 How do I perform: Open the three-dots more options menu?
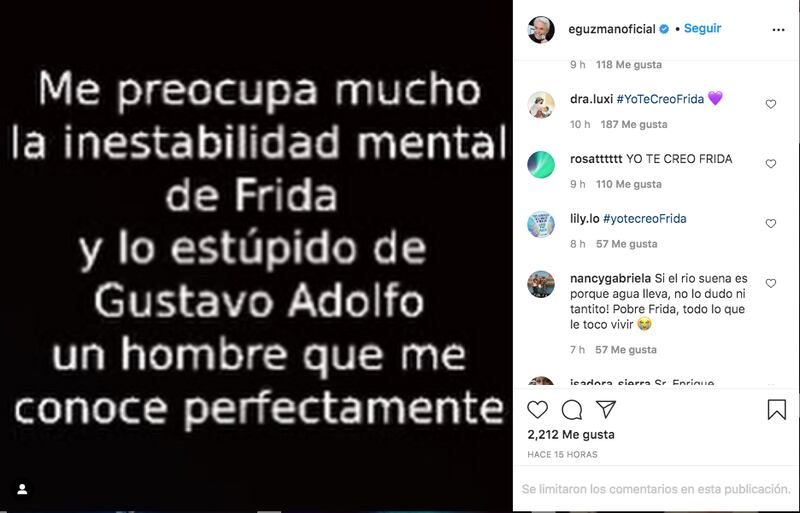point(778,30)
